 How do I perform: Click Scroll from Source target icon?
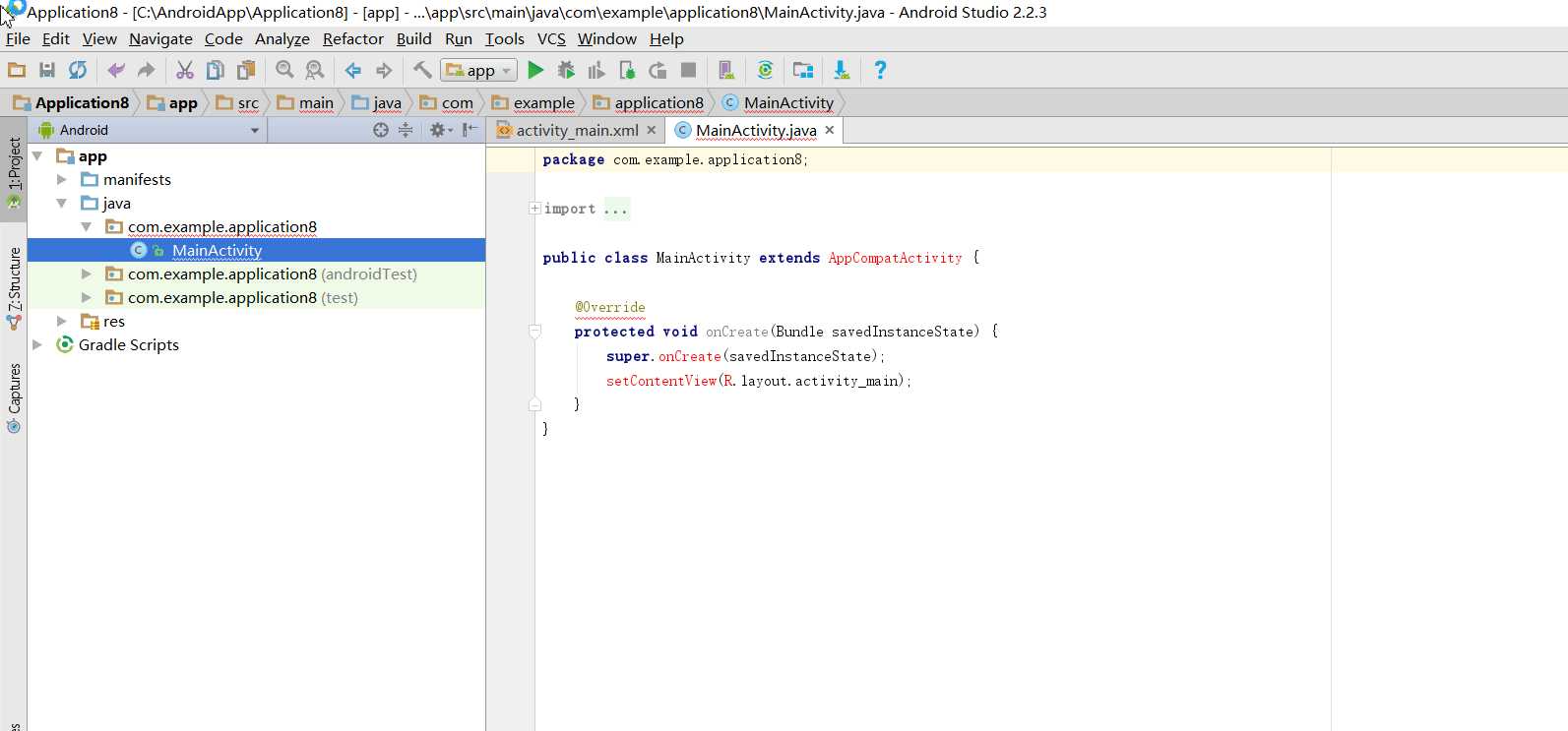click(x=381, y=130)
